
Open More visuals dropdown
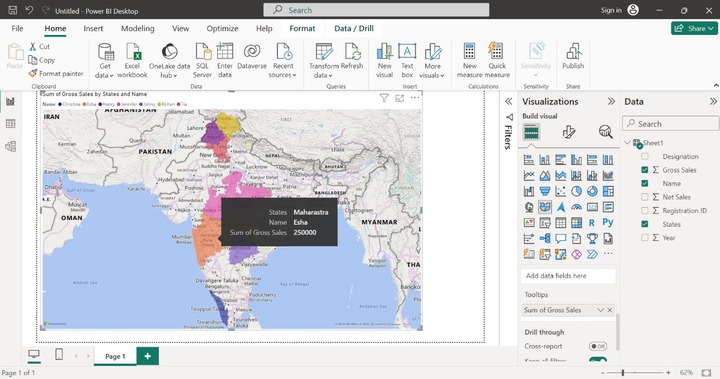pyautogui.click(x=432, y=61)
